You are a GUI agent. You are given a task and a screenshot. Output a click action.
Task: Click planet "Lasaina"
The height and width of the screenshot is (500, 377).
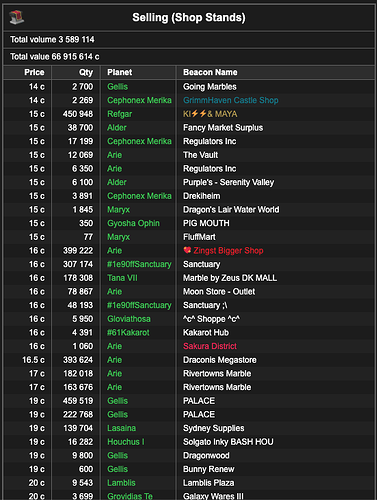tap(121, 428)
